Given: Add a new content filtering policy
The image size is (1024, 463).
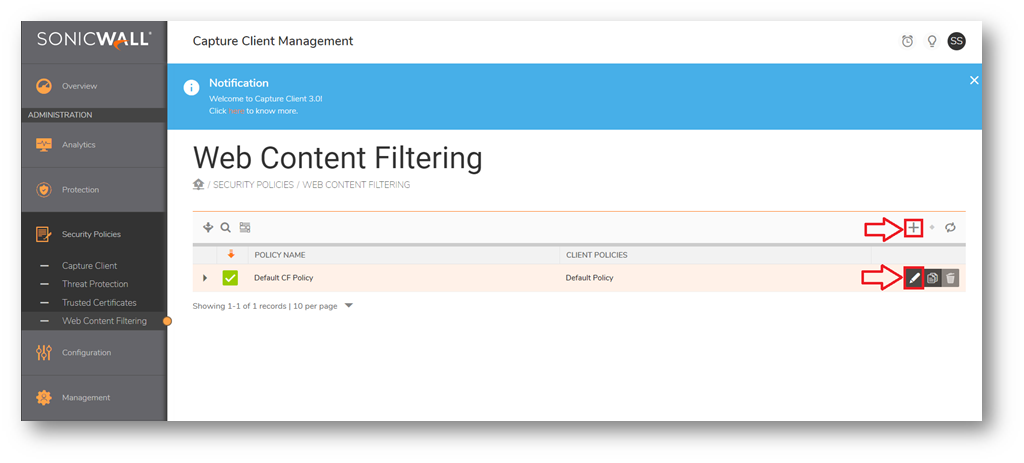Looking at the screenshot, I should (x=913, y=228).
